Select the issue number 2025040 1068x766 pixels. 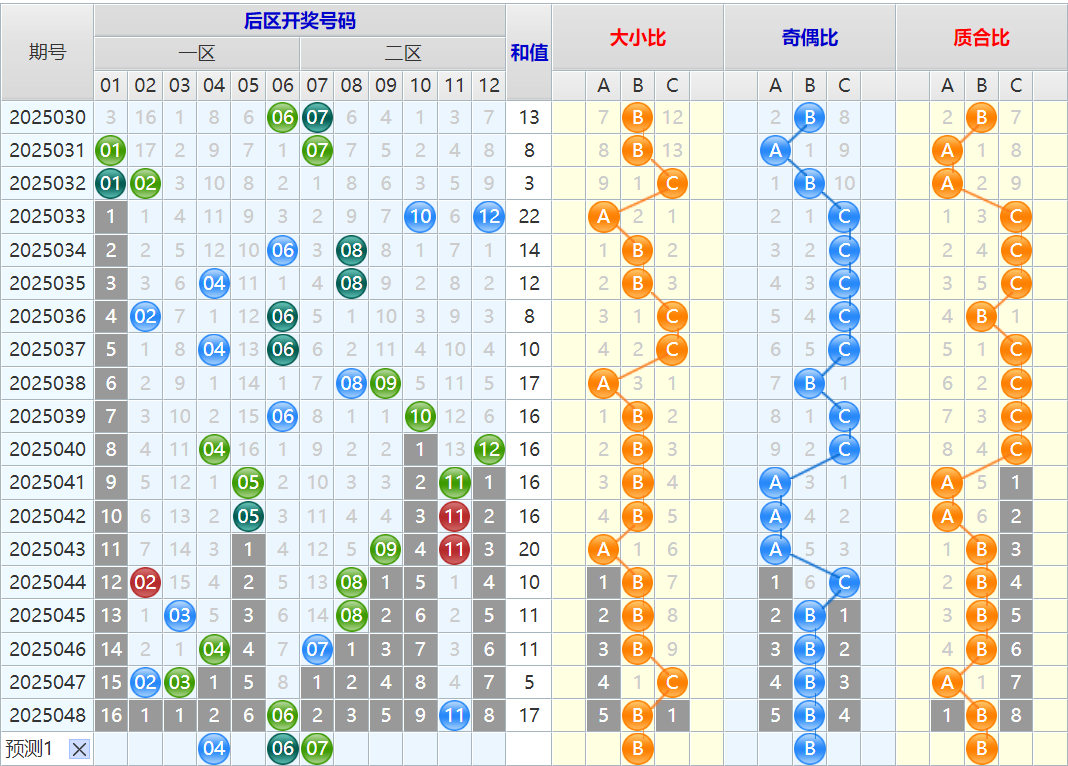click(x=47, y=449)
